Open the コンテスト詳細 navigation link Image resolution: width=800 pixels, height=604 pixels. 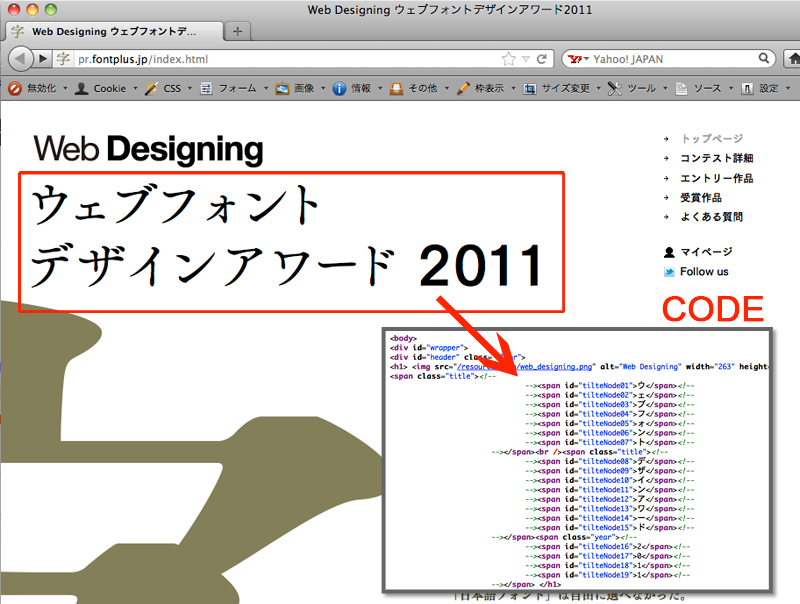tap(717, 159)
